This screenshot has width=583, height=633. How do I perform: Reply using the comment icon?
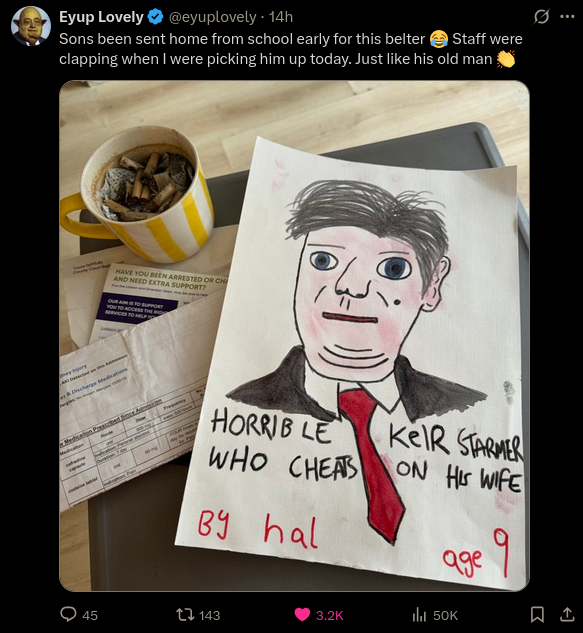pyautogui.click(x=68, y=614)
